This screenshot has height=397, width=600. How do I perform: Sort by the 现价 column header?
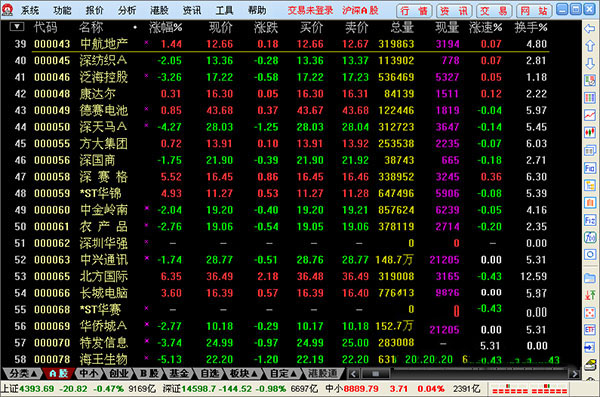point(220,27)
